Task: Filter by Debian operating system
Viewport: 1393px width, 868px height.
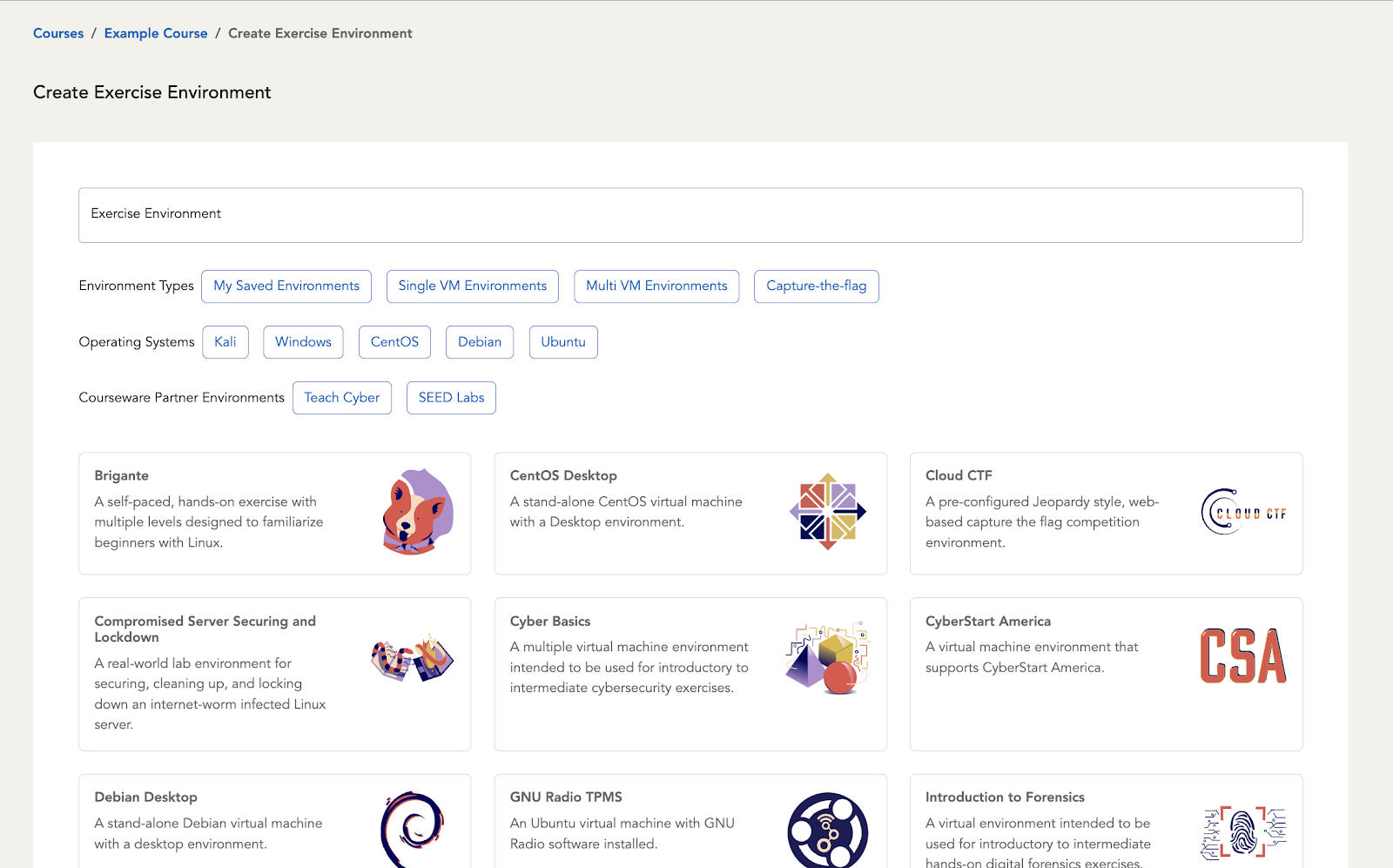Action: (x=480, y=342)
